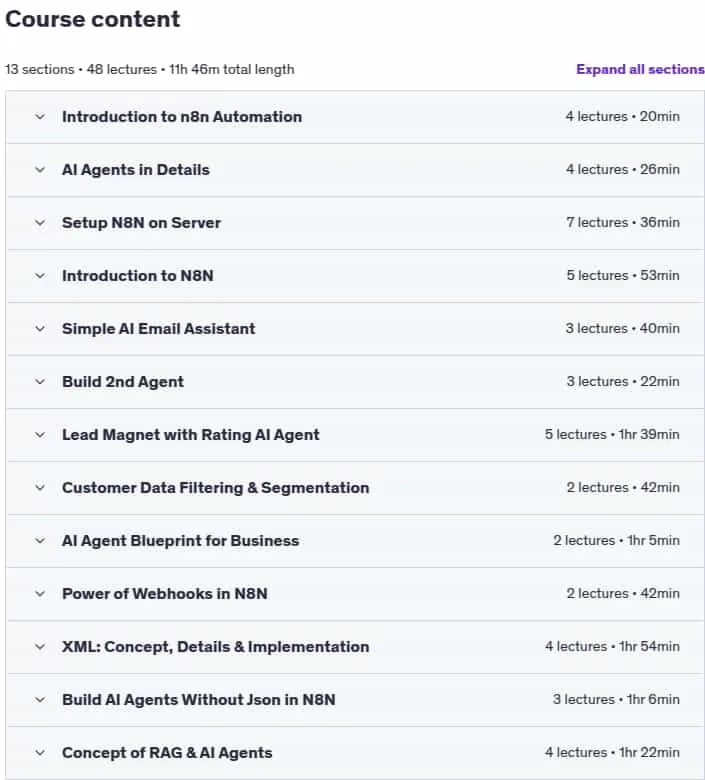Expand chevron next to AI Agents in Details
The width and height of the screenshot is (705, 780).
[40, 170]
